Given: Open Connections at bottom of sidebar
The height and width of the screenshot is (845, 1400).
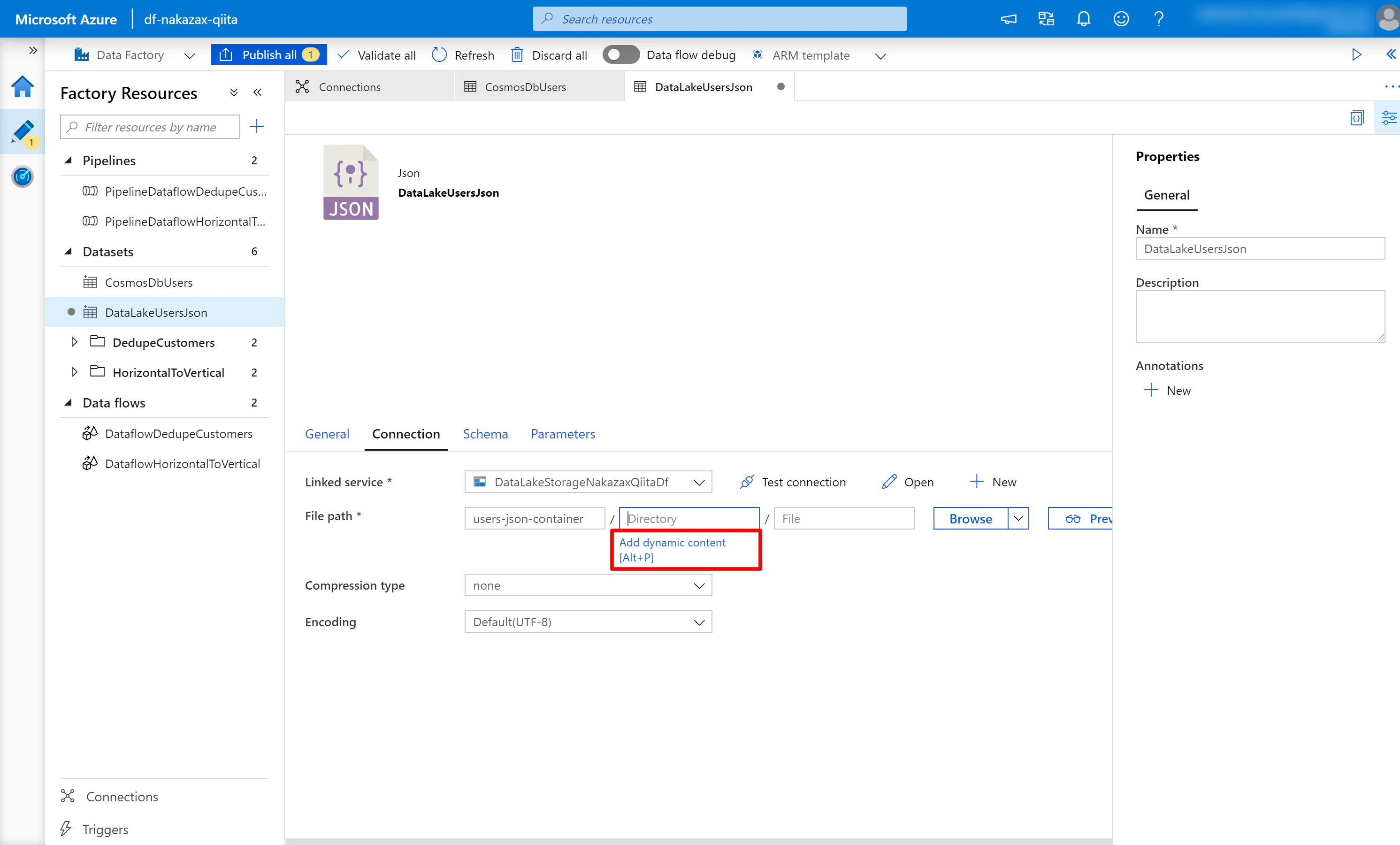Looking at the screenshot, I should (x=109, y=796).
